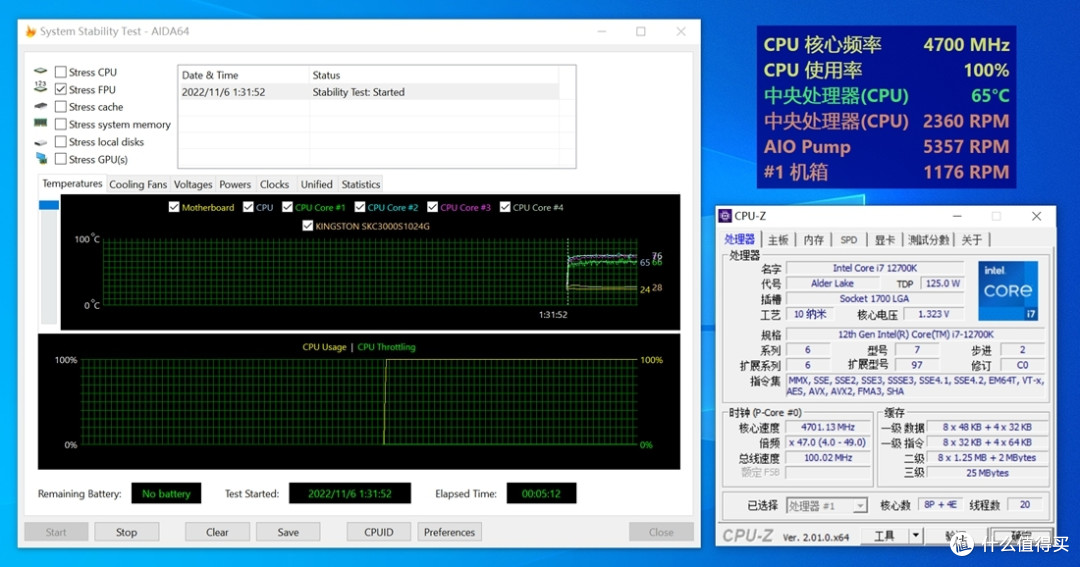1080x567 pixels.
Task: Open the 主板 tab in CPU-Z
Action: [778, 240]
